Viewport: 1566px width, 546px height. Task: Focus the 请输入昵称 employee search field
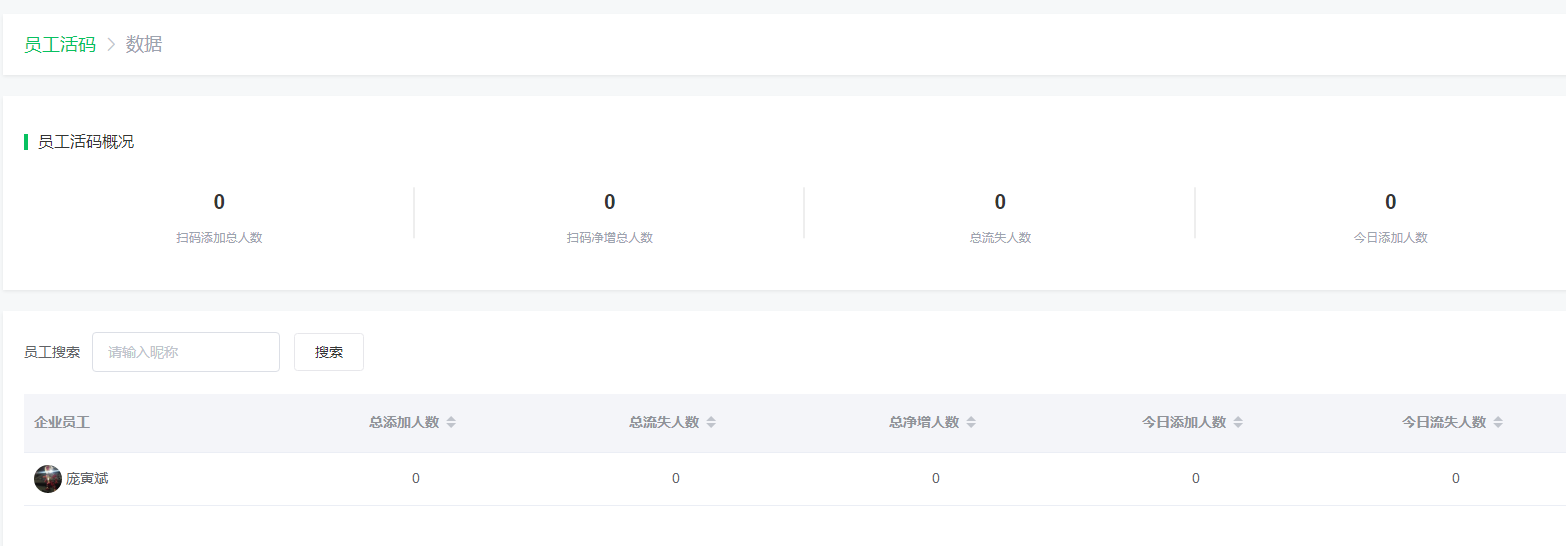(x=186, y=352)
